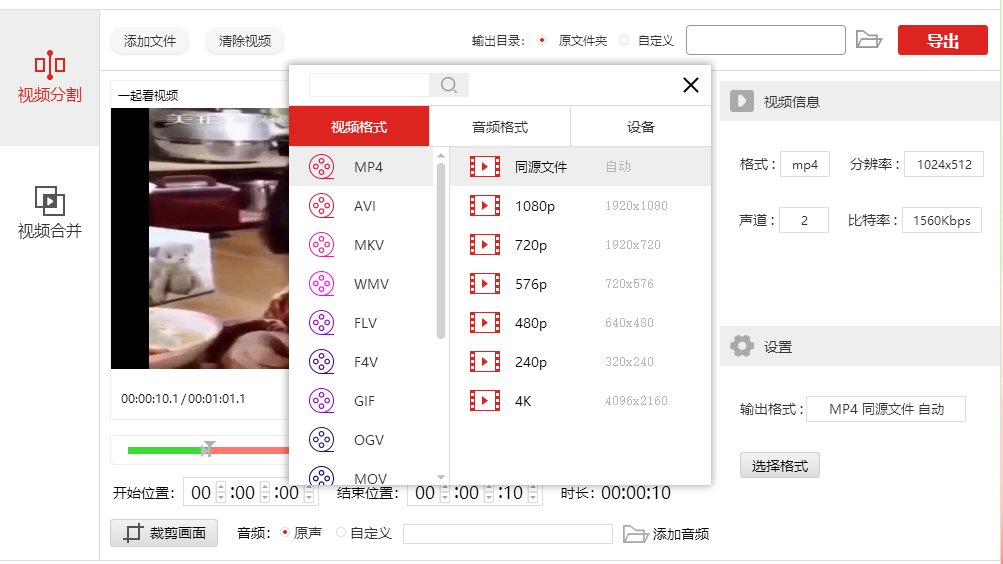Open the 视频分割 video split tool
The width and height of the screenshot is (1003, 564).
pos(49,77)
